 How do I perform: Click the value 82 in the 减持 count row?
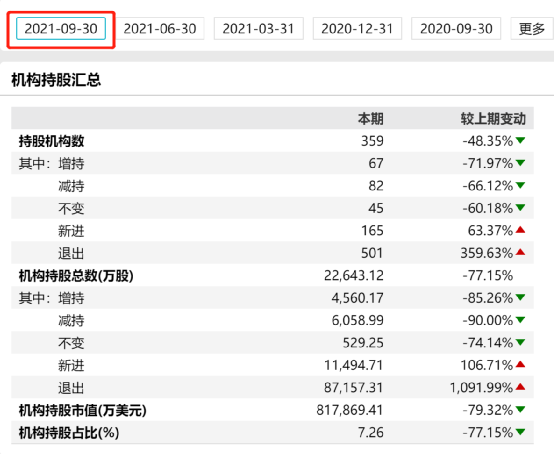point(376,186)
